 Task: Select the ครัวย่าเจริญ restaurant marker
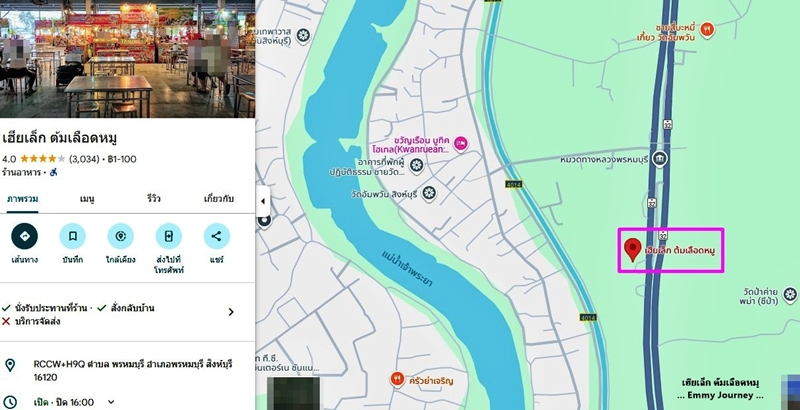pyautogui.click(x=397, y=379)
